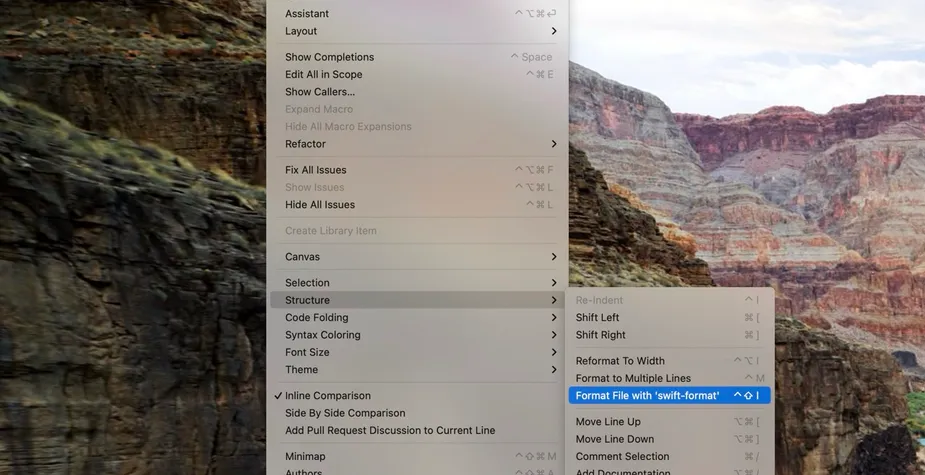Choose Add Documentation
Viewport: 925px width, 475px height.
click(670, 471)
